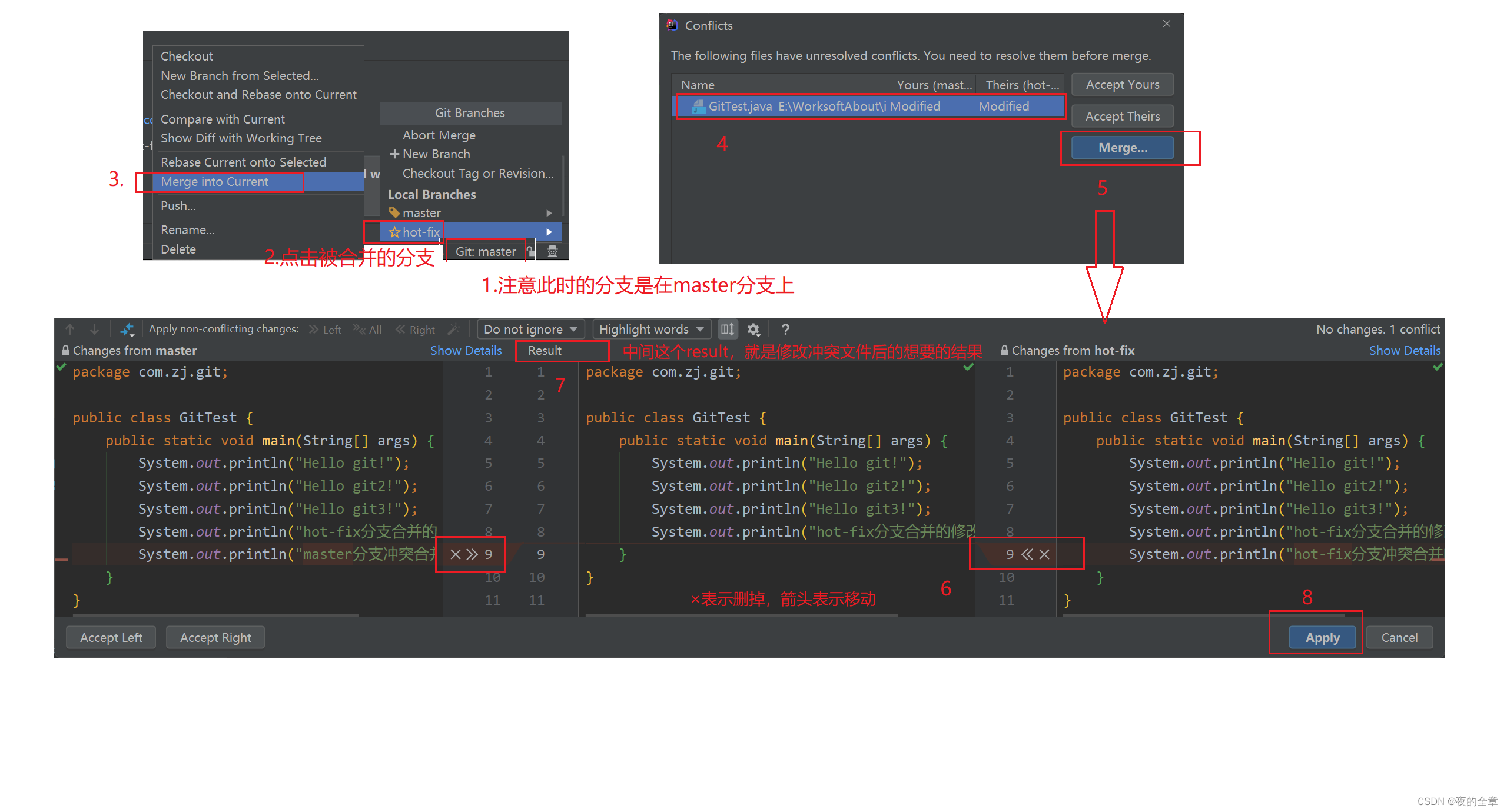
Task: Choose New Branch from Selected...
Action: 258,75
